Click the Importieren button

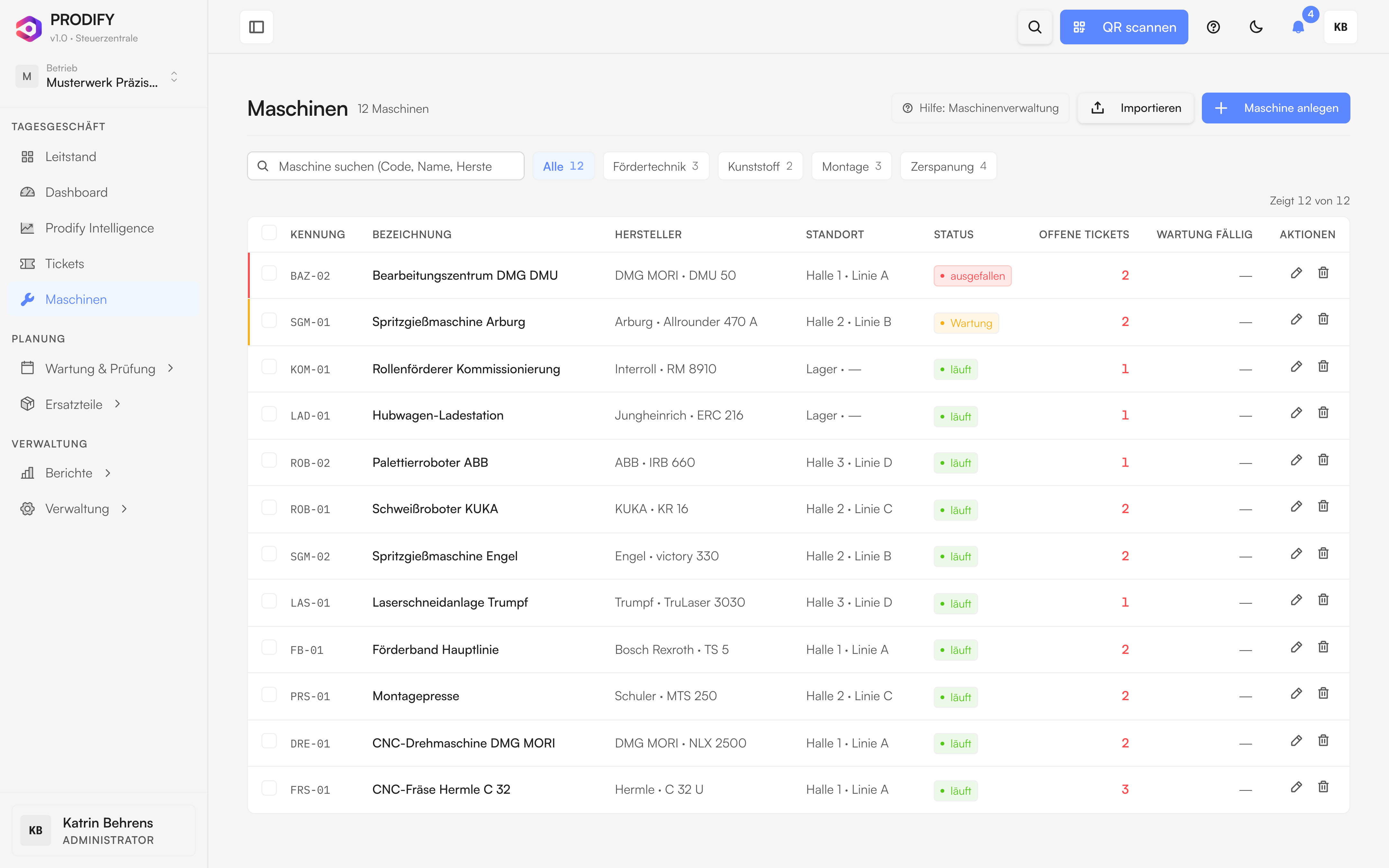coord(1135,108)
